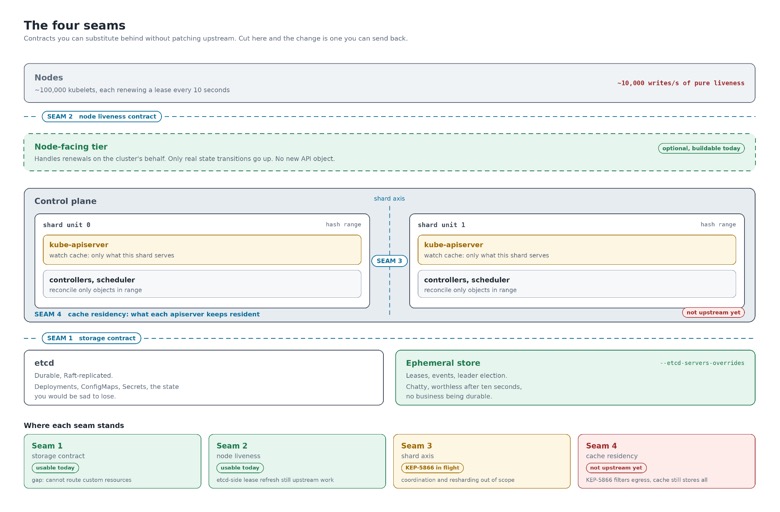The height and width of the screenshot is (512, 780).
Task: Click the KEP-5866 in flight tag
Action: [432, 468]
